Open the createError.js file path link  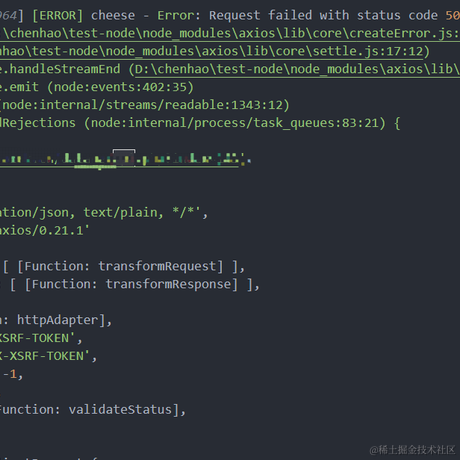click(230, 33)
